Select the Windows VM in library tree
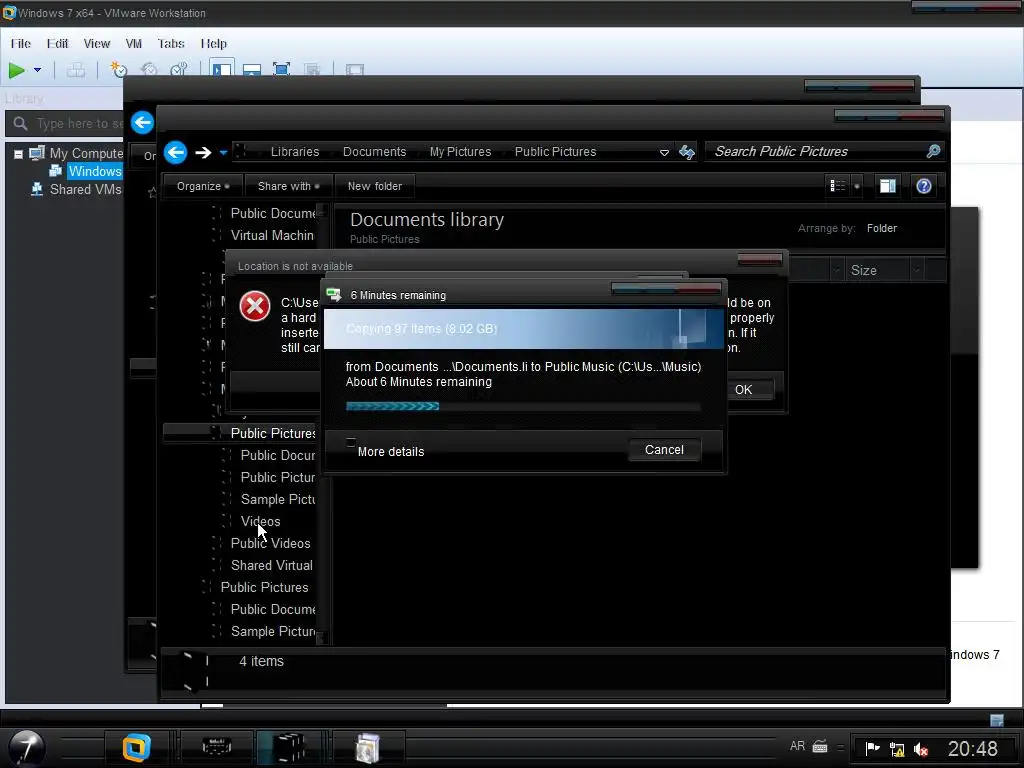The width and height of the screenshot is (1024, 768). [x=95, y=171]
